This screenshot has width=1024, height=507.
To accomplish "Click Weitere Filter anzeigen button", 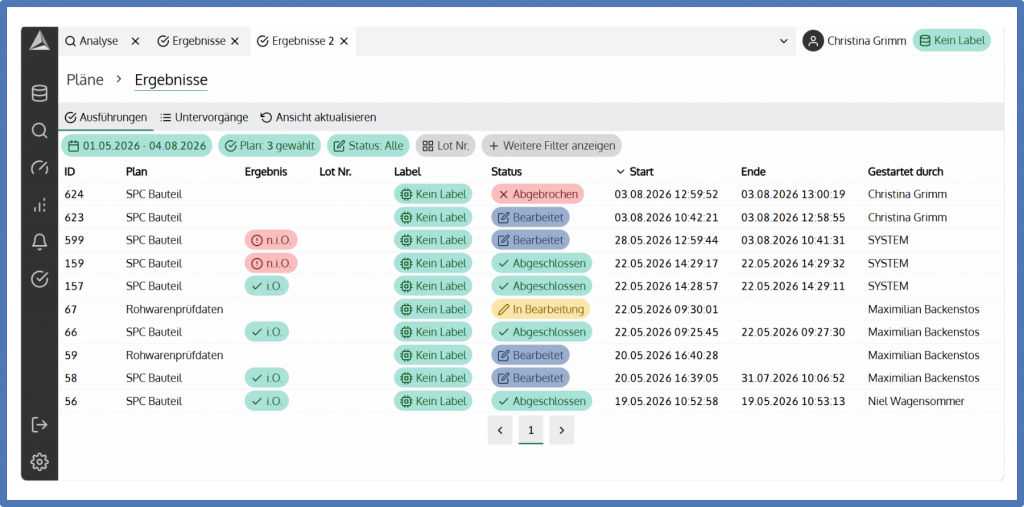I will coord(552,146).
